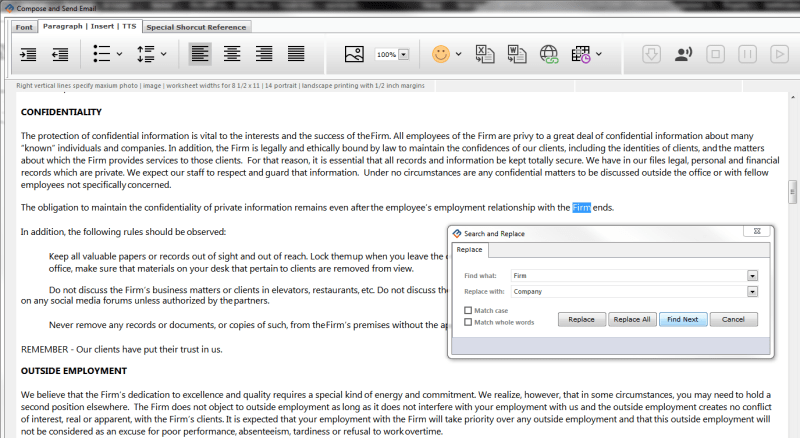Click the TTS play button
This screenshot has width=800, height=438.
[779, 54]
